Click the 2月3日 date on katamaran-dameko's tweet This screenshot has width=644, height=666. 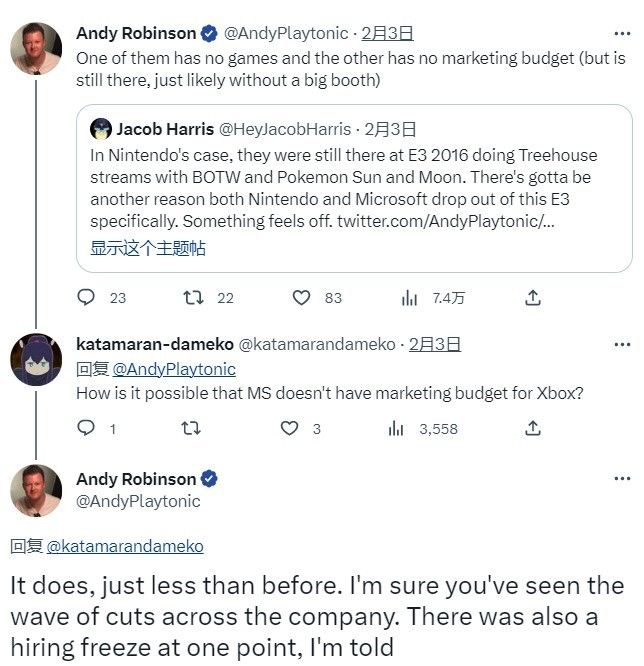point(435,344)
